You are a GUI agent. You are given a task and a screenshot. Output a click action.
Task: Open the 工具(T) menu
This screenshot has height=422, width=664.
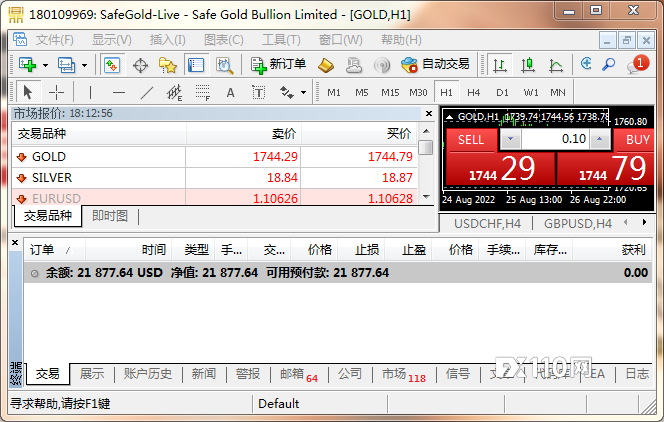tap(281, 40)
